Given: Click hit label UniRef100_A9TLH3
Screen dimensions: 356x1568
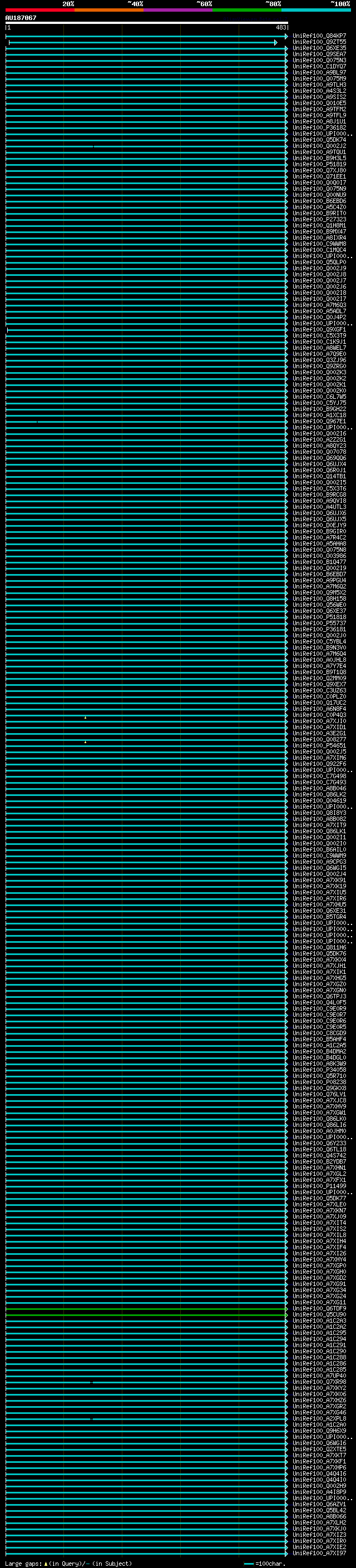Looking at the screenshot, I should tap(319, 85).
